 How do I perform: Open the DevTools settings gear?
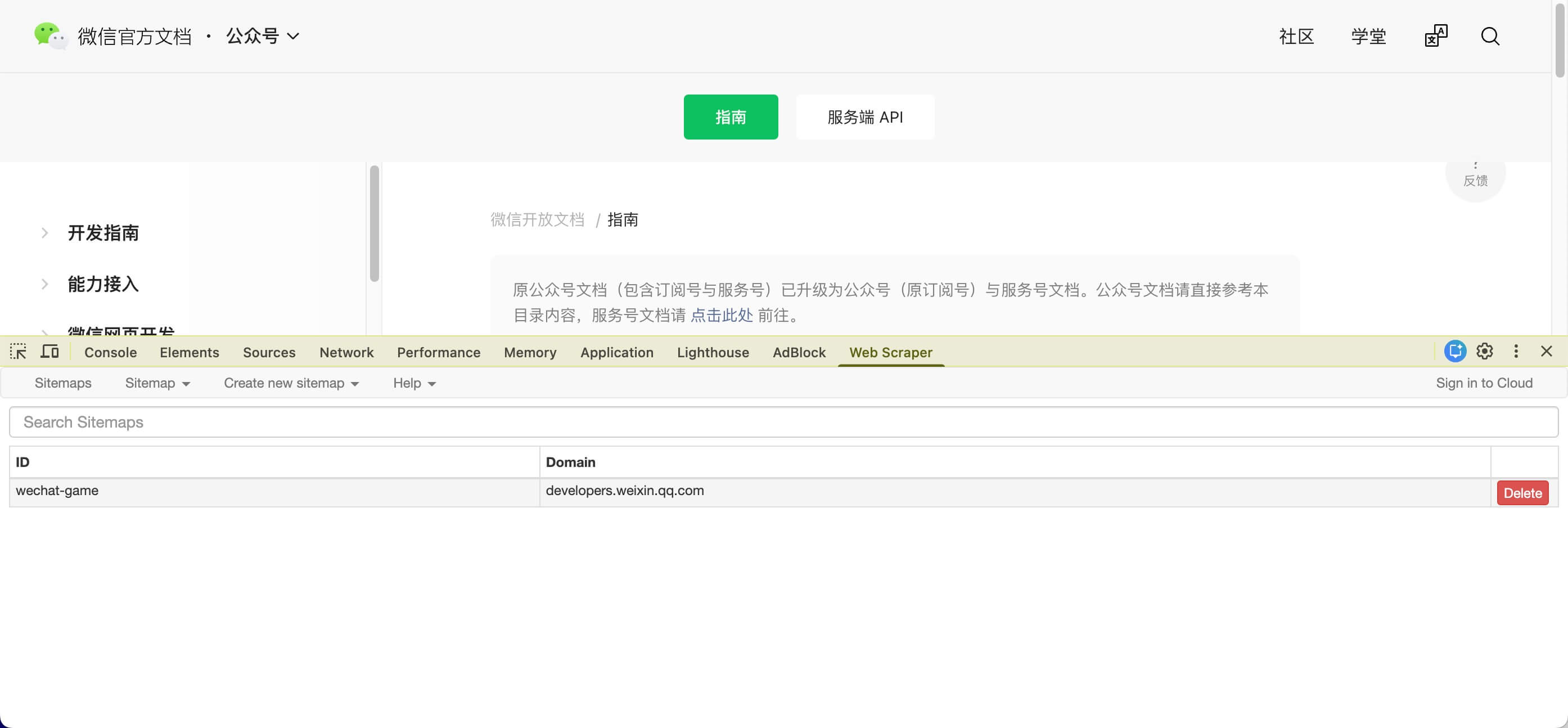(1484, 351)
